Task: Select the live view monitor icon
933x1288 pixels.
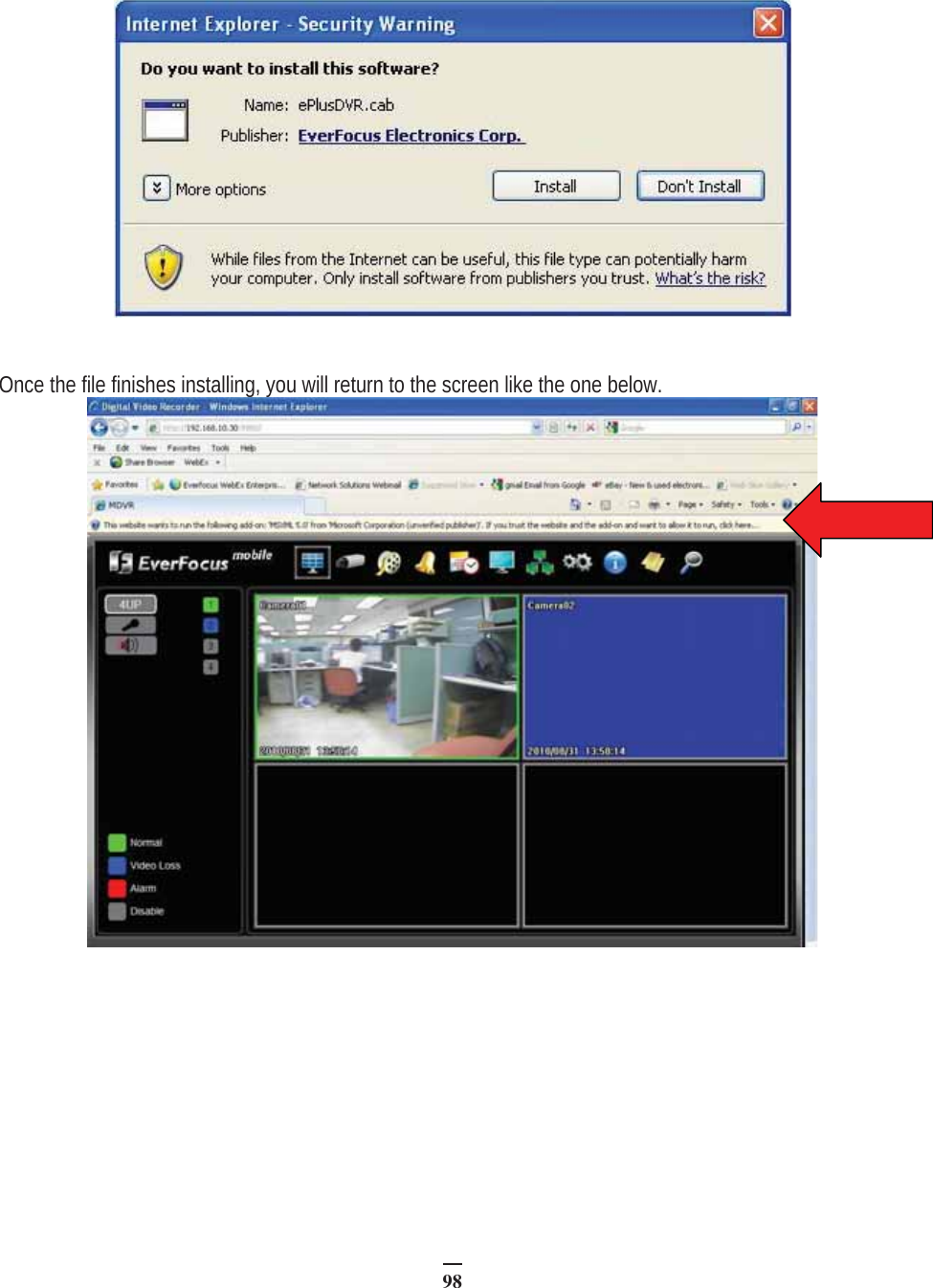Action: [x=312, y=563]
